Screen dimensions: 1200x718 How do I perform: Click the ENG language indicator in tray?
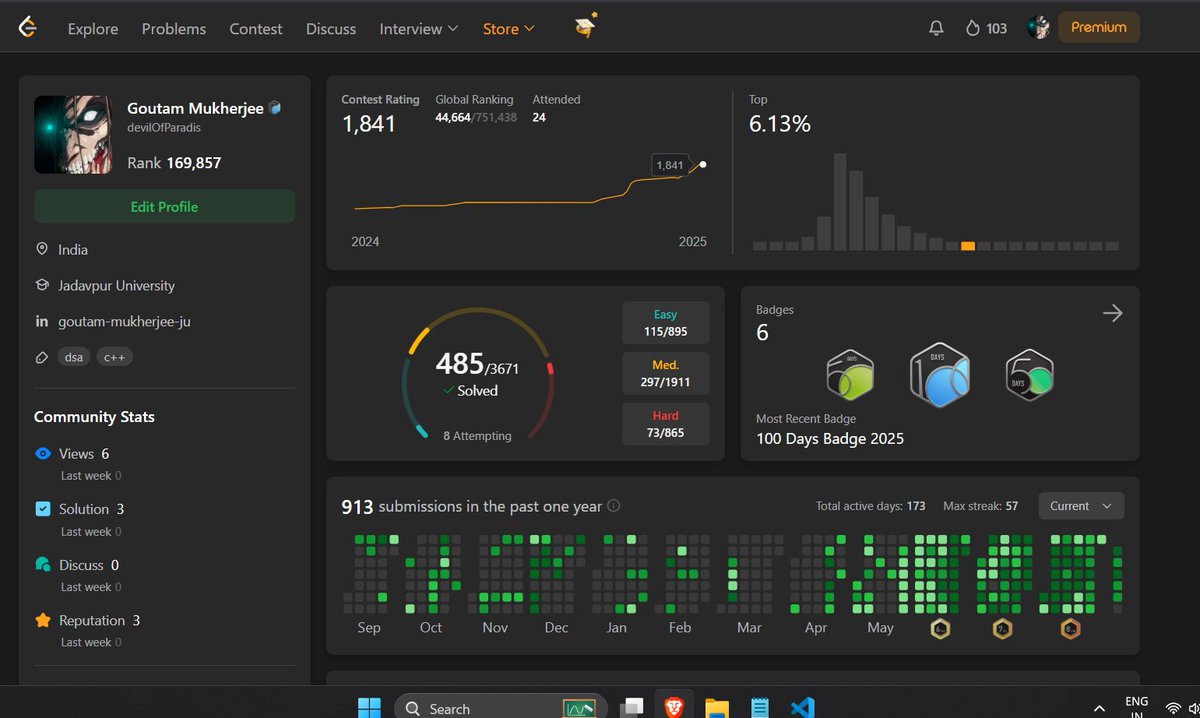point(1137,706)
